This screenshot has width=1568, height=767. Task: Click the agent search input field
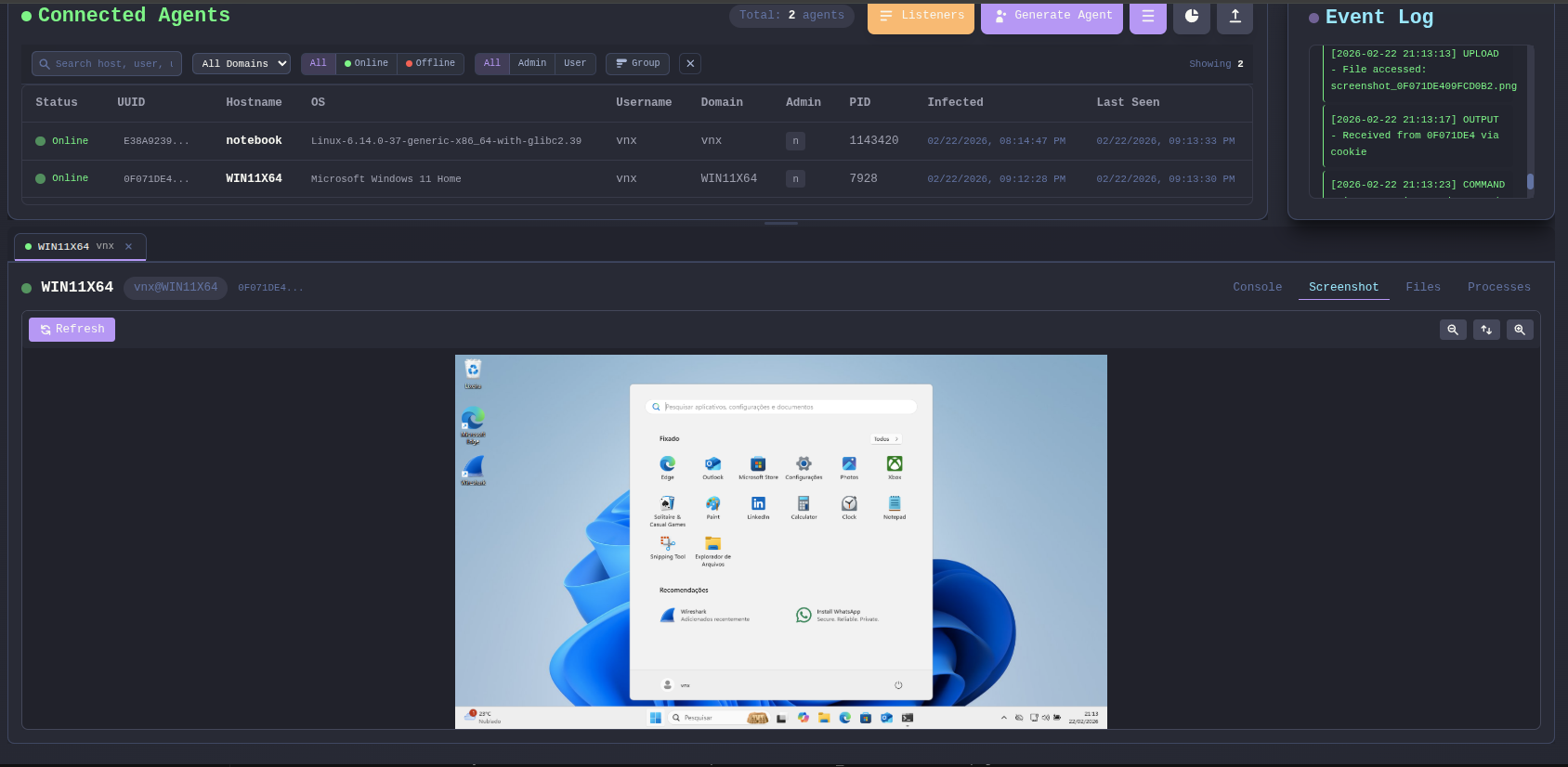107,63
